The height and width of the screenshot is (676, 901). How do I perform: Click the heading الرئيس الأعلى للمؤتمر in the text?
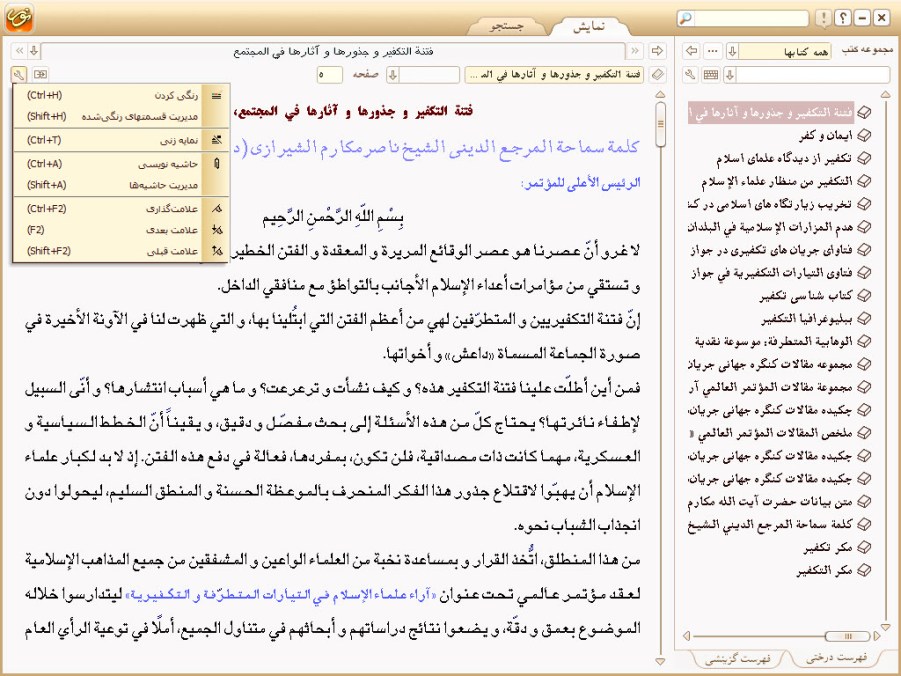tap(580, 183)
